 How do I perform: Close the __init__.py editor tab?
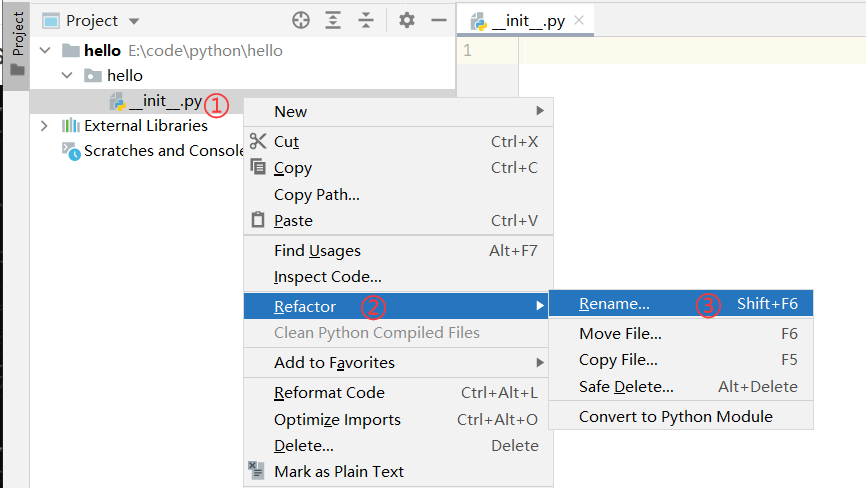(579, 20)
